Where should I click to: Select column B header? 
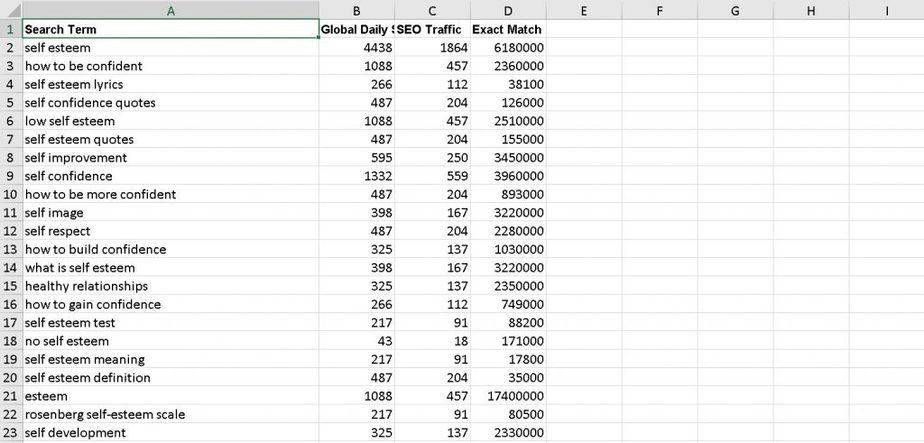pyautogui.click(x=357, y=10)
